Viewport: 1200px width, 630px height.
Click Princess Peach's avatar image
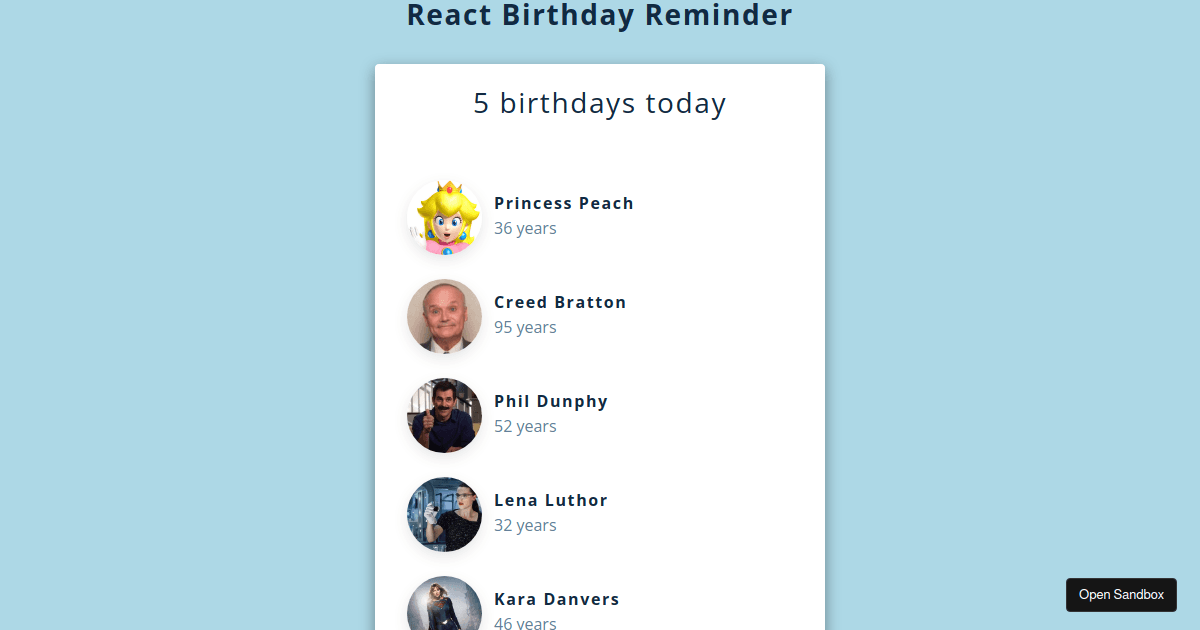[443, 216]
